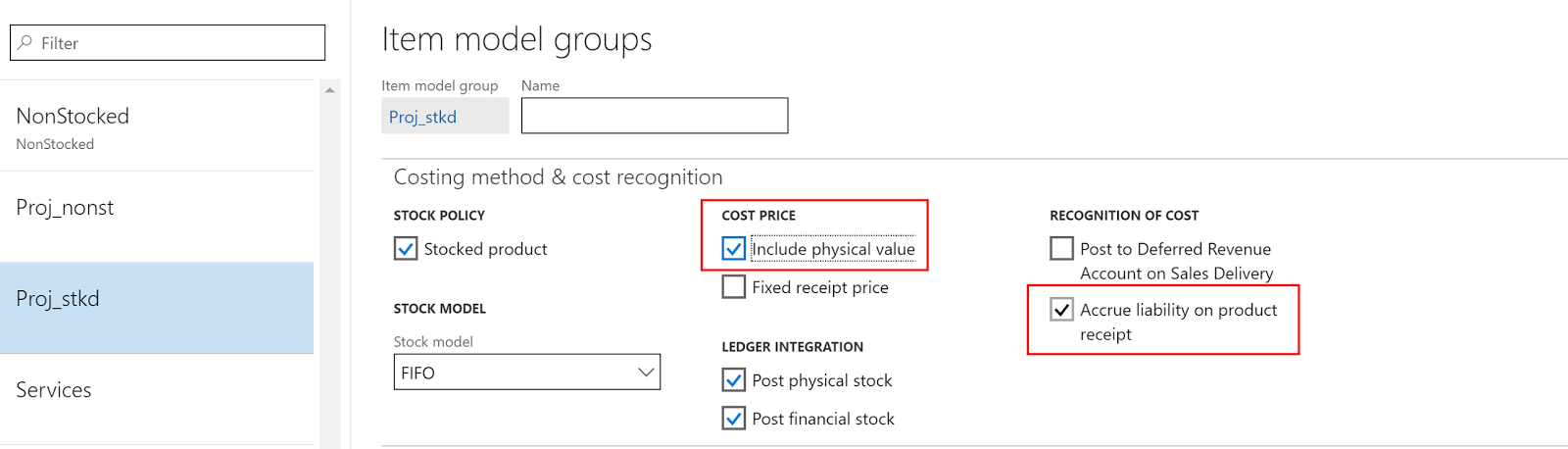1568x449 pixels.
Task: Click the Proj_stkd item model group field
Action: click(x=444, y=117)
